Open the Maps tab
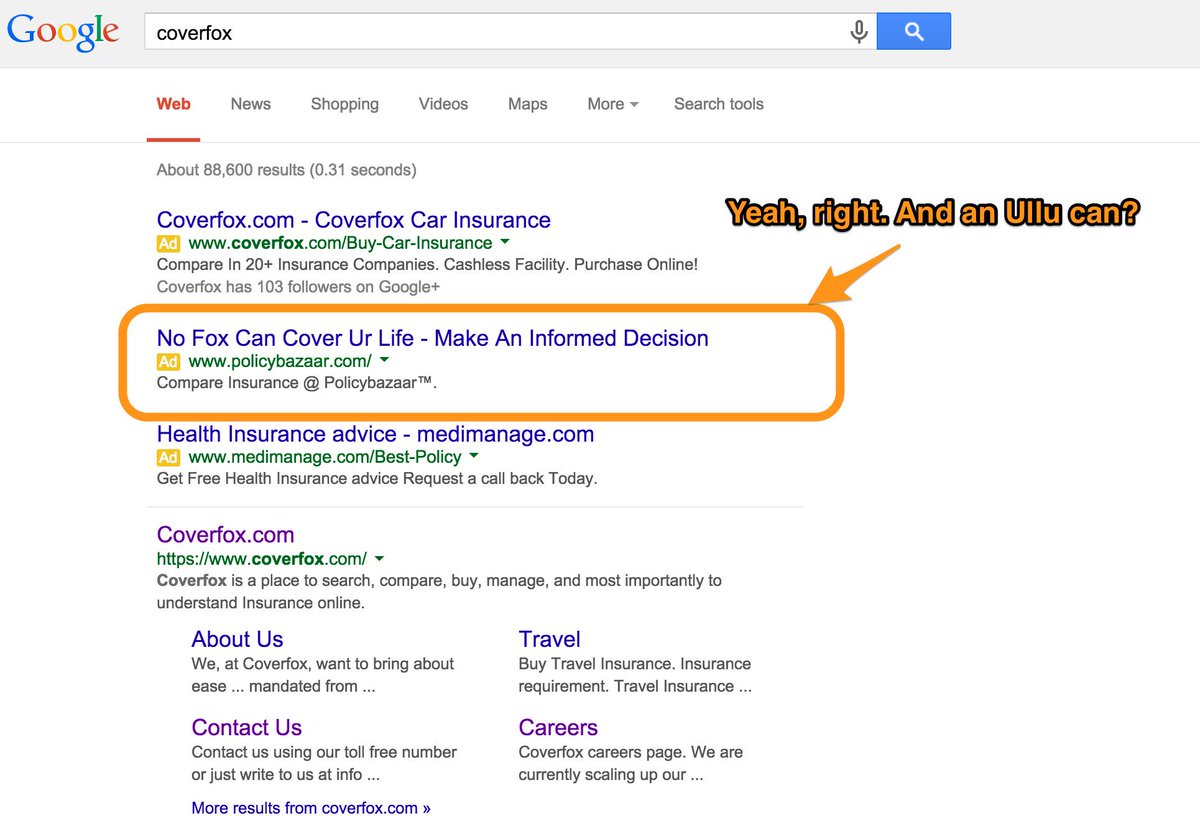 point(528,104)
